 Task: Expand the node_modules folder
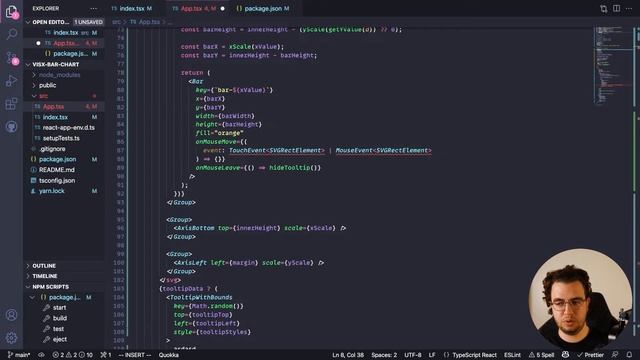click(x=59, y=75)
